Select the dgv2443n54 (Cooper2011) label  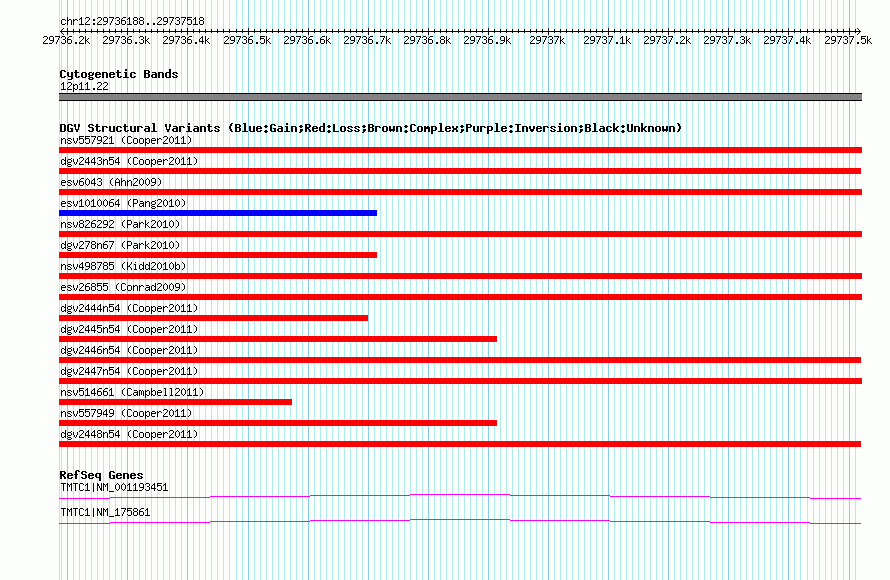point(129,161)
